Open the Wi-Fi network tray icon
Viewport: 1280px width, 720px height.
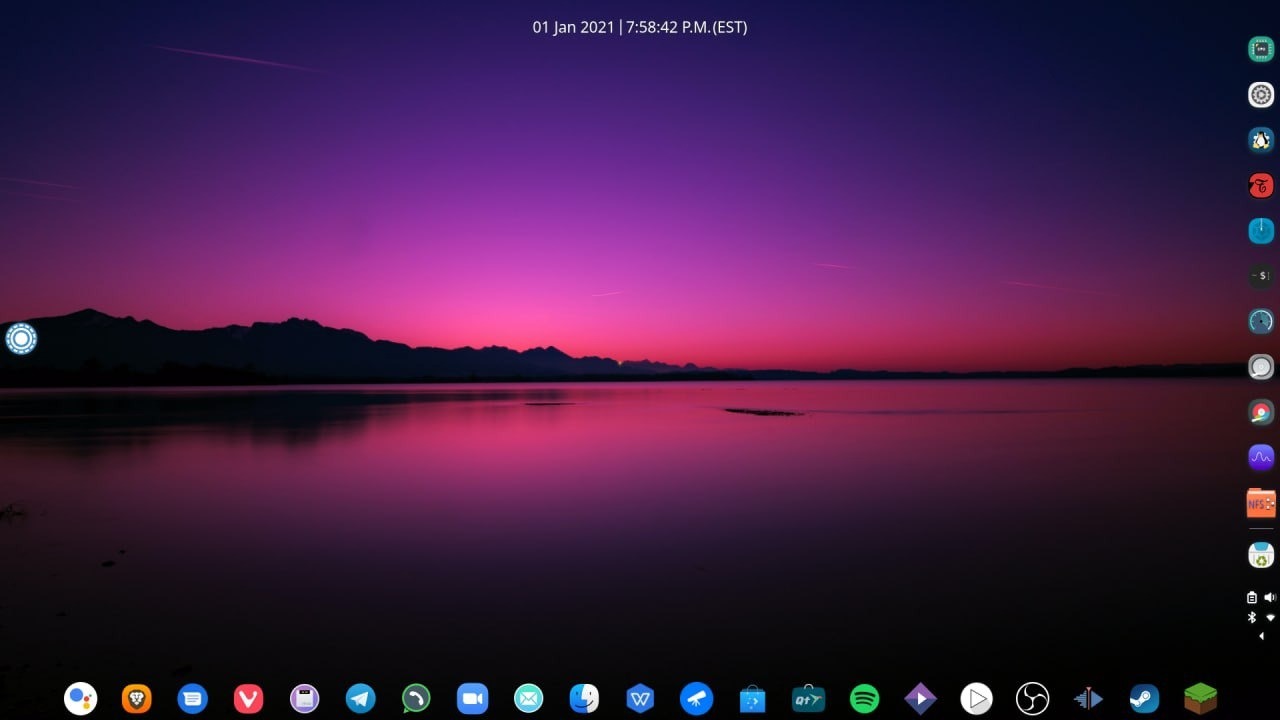click(x=1270, y=617)
